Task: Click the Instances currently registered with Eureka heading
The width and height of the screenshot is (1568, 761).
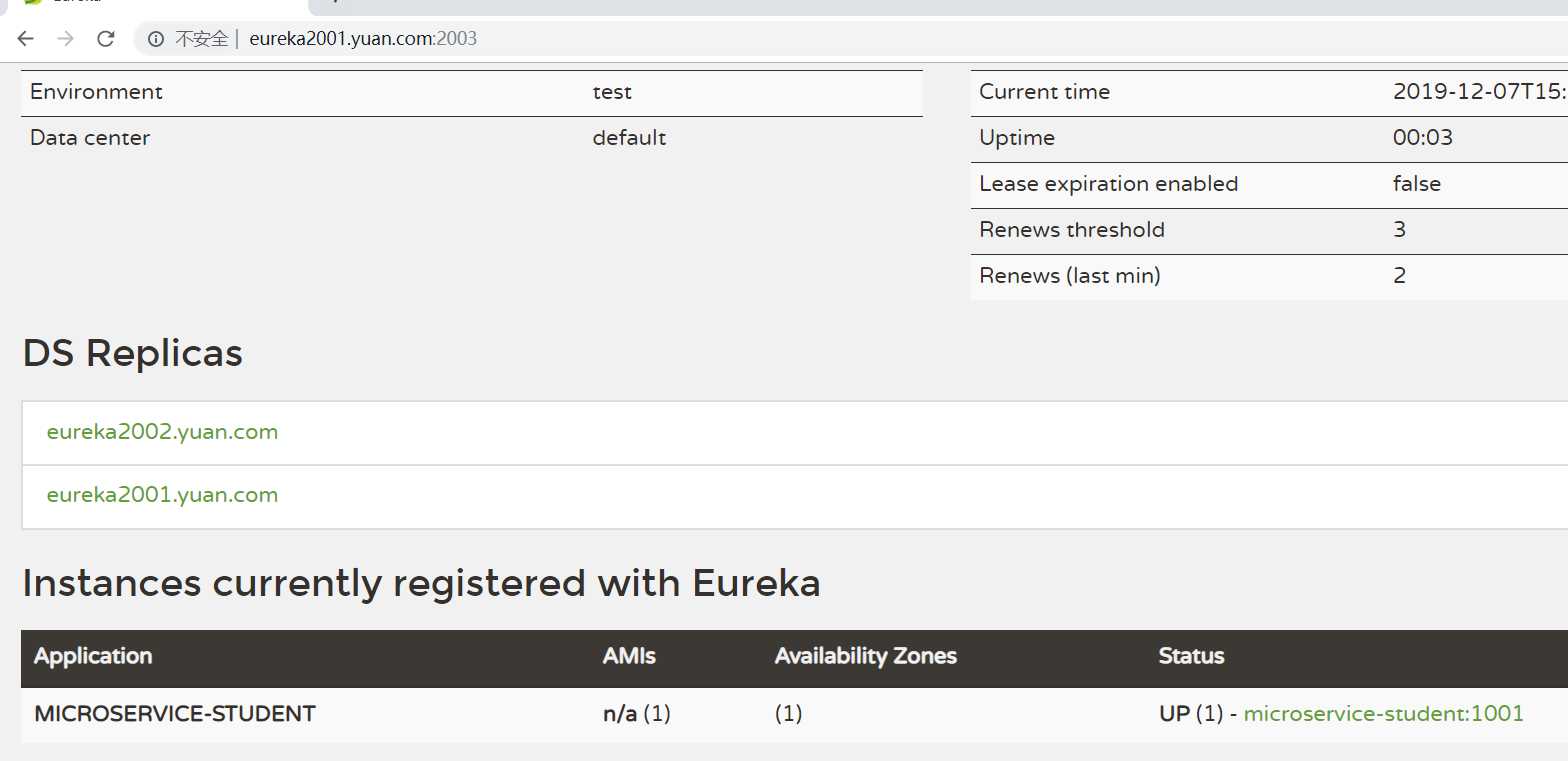Action: pos(421,583)
